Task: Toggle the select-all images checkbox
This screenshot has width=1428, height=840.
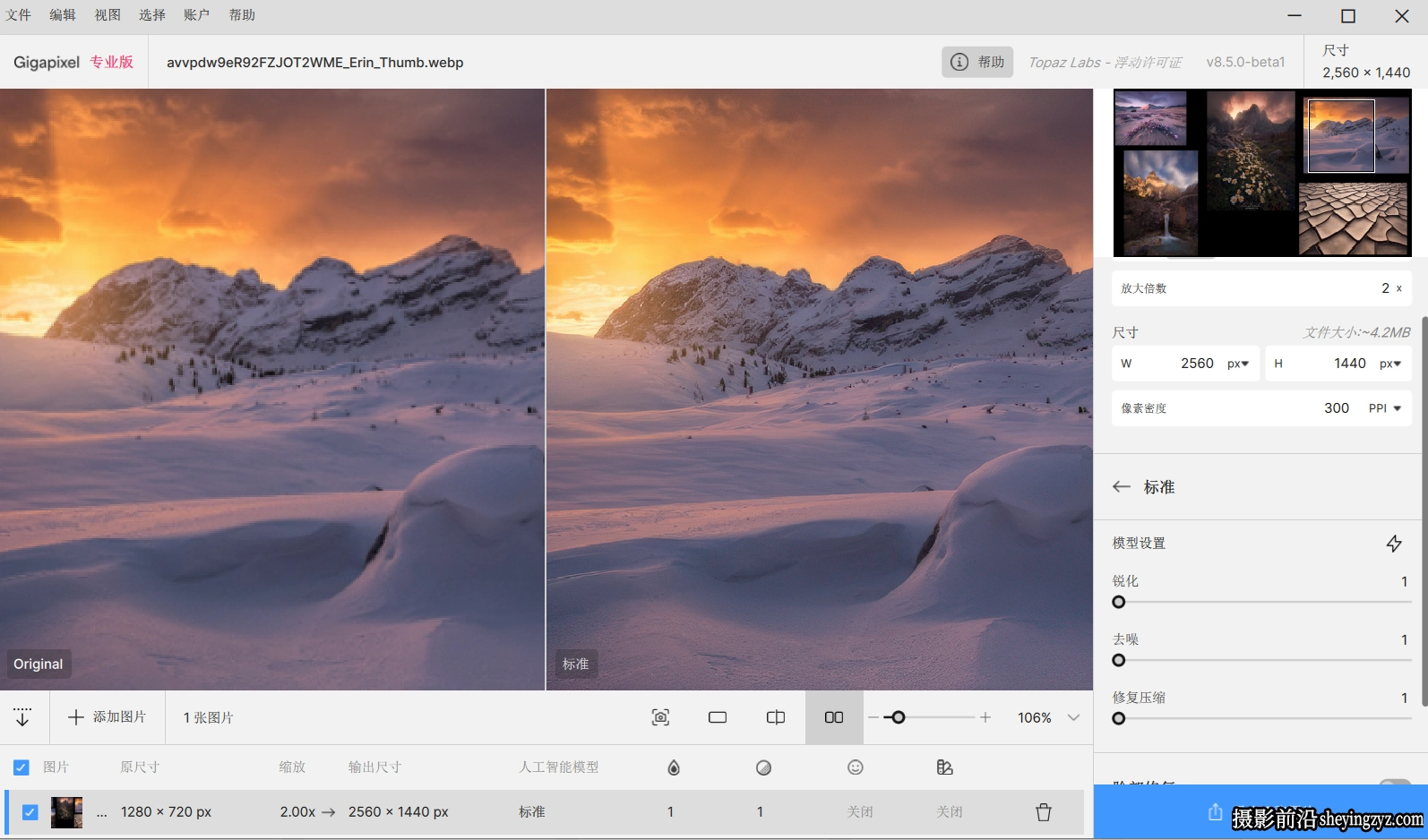Action: pyautogui.click(x=22, y=767)
